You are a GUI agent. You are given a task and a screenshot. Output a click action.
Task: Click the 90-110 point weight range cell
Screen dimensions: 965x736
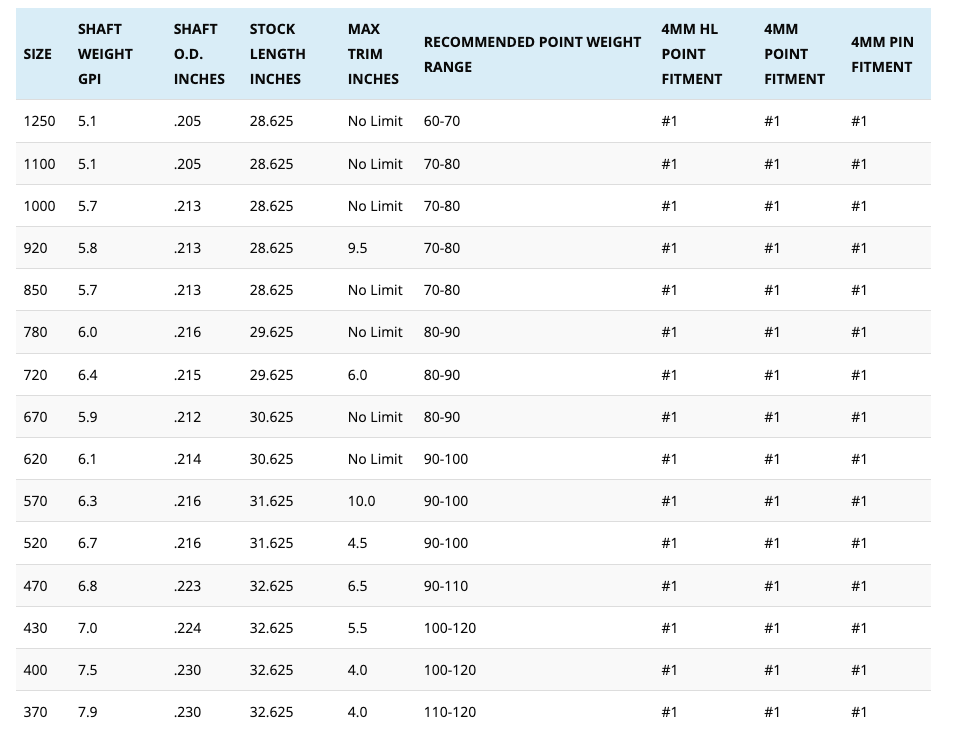click(x=445, y=586)
